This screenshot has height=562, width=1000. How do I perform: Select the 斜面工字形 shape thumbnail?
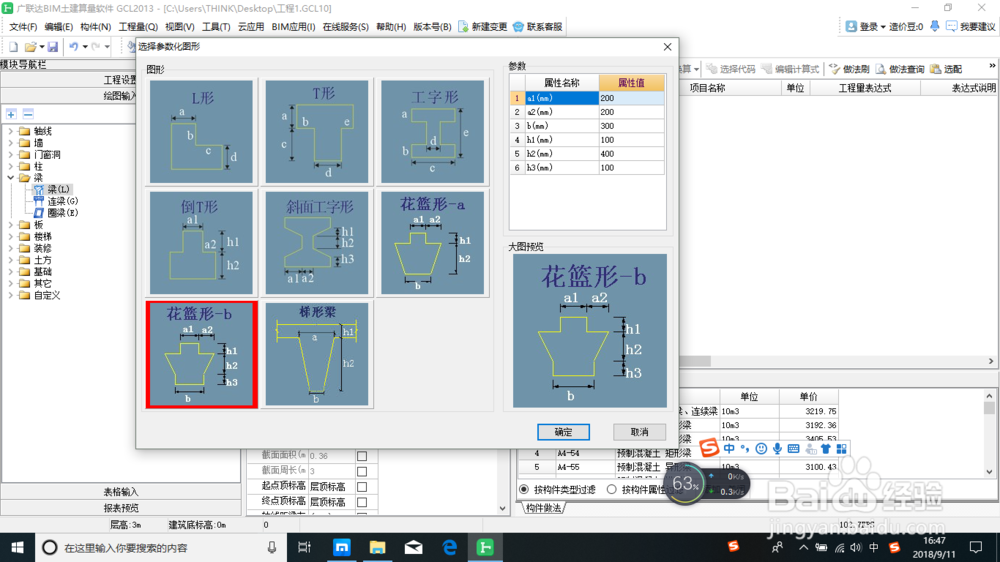click(317, 243)
